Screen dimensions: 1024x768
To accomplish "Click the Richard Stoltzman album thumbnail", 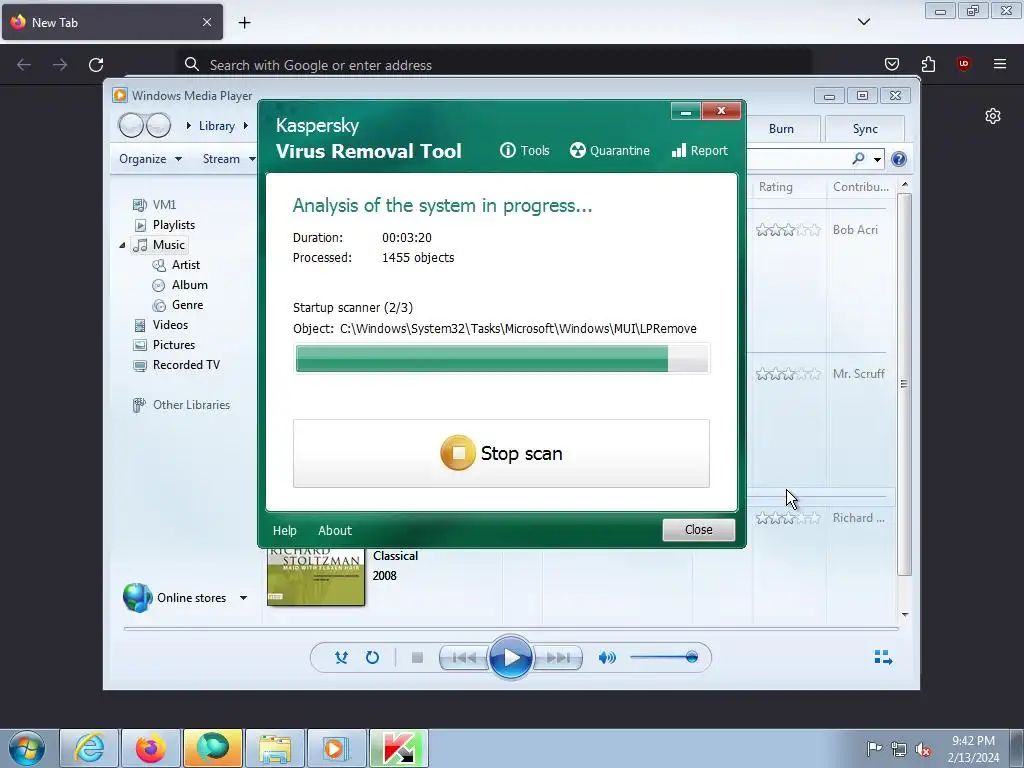I will click(x=316, y=577).
